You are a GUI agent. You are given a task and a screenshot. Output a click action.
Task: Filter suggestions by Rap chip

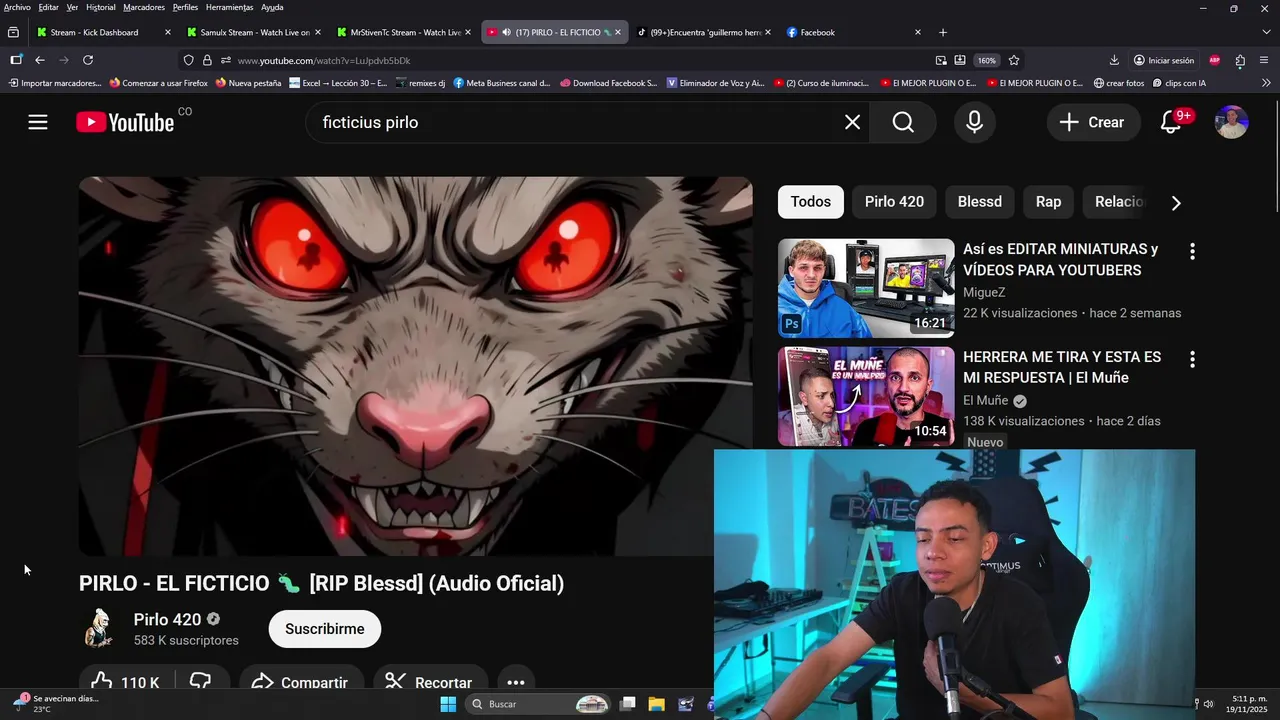(x=1048, y=202)
